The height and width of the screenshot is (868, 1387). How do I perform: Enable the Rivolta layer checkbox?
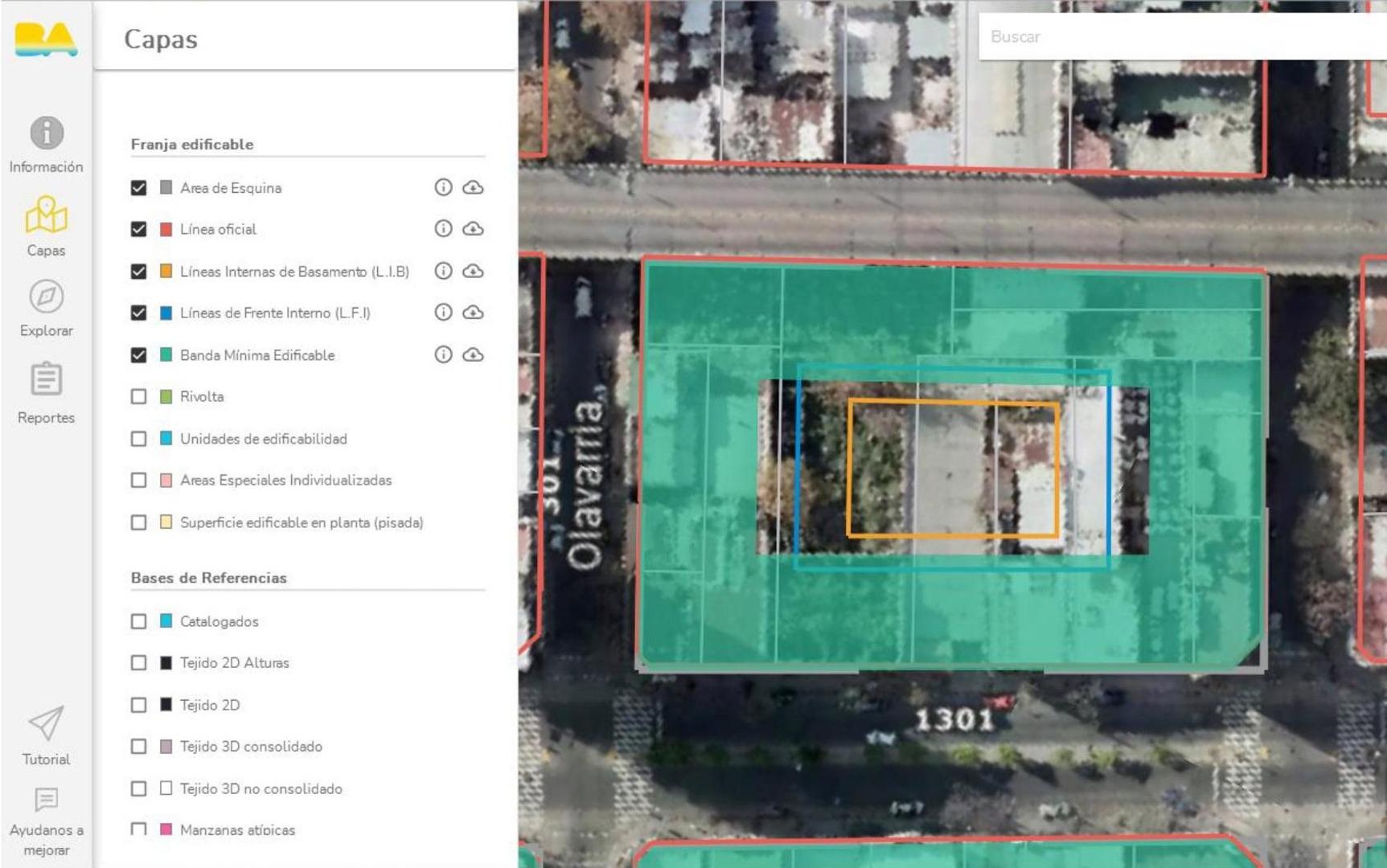point(139,396)
